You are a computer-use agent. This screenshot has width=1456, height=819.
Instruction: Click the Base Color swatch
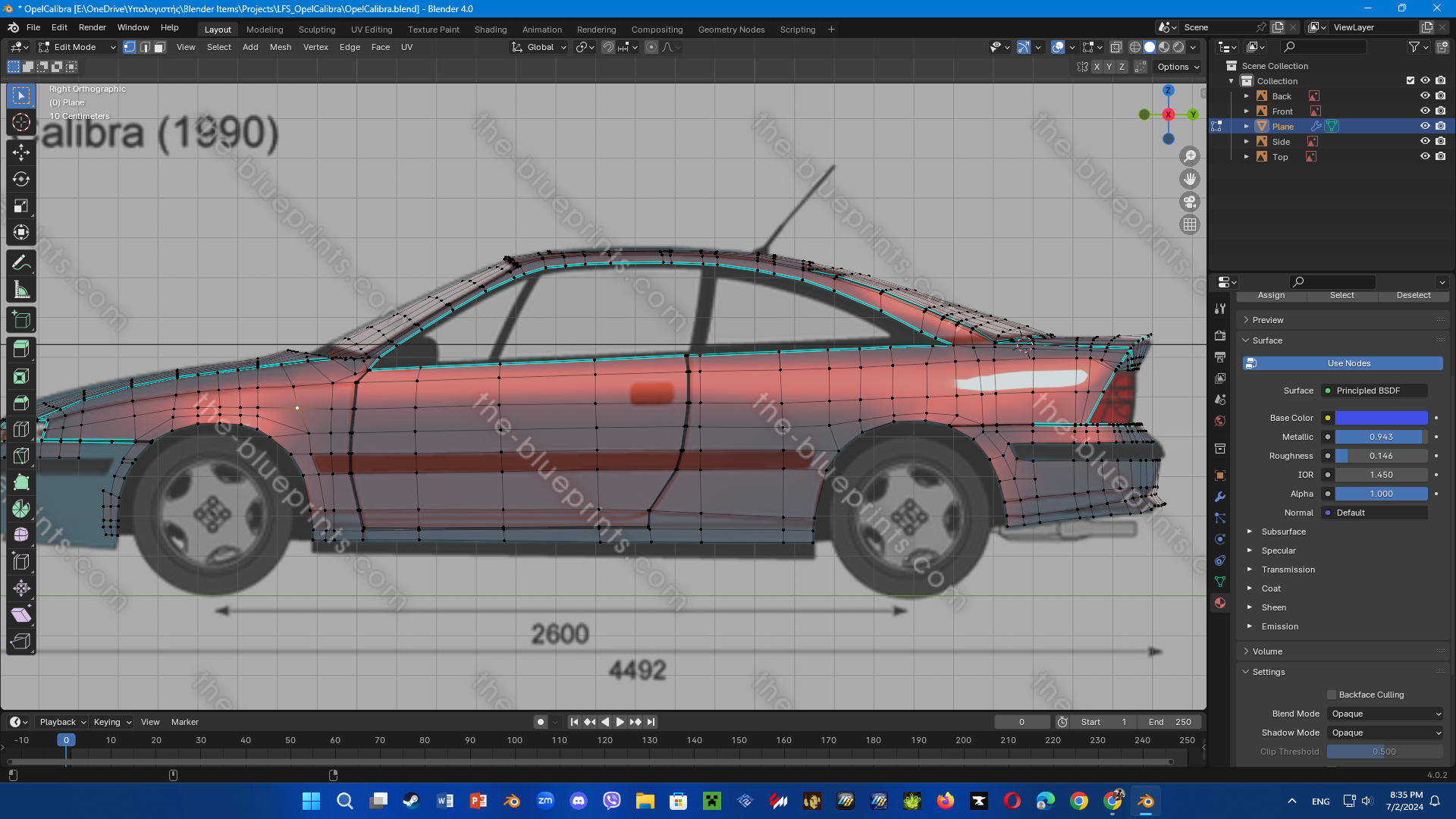[x=1380, y=418]
